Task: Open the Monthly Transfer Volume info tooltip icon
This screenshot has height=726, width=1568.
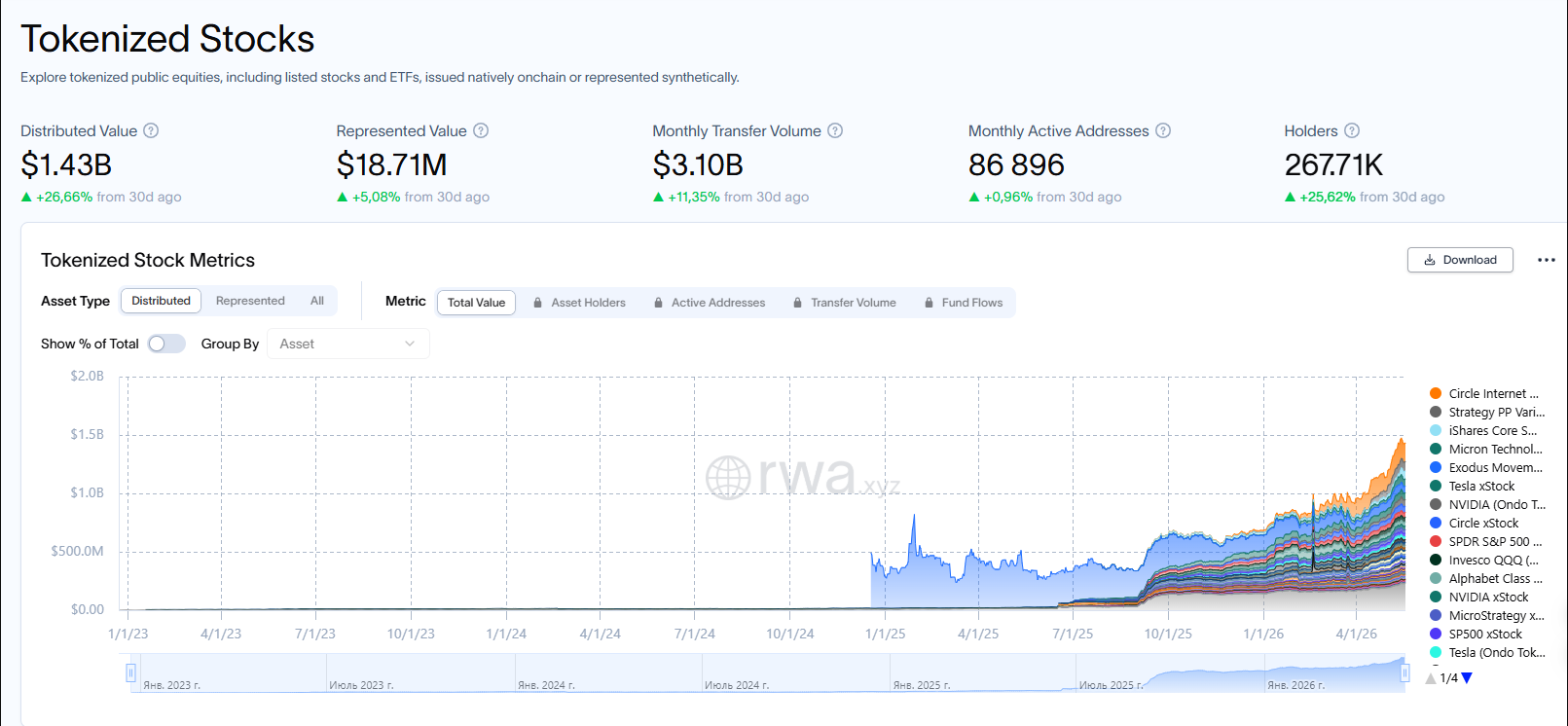Action: [835, 130]
